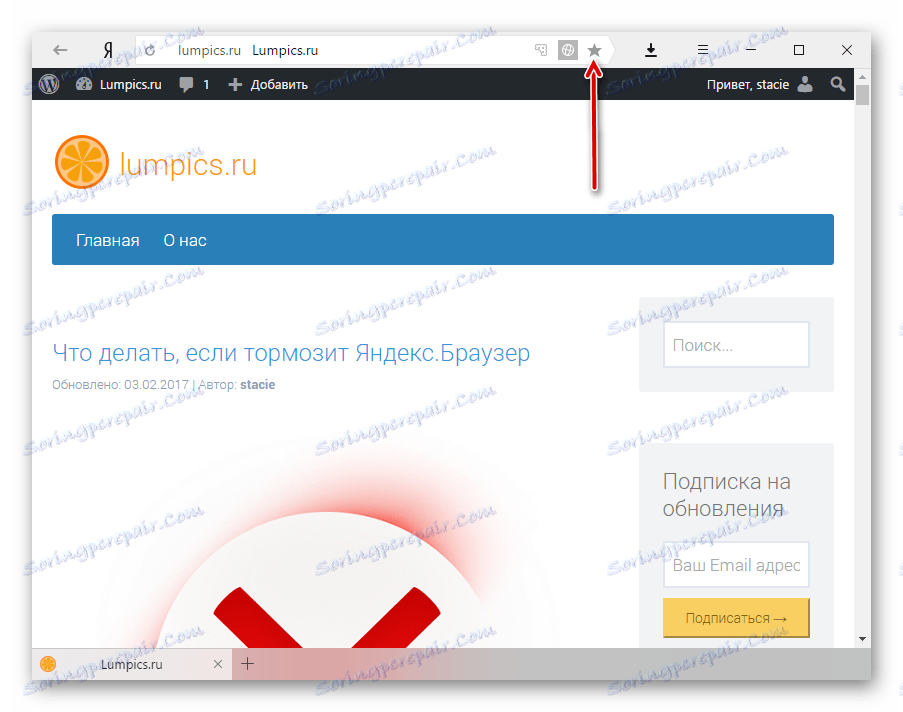903x712 pixels.
Task: Click the Подписка на обновления heading
Action: (x=726, y=495)
